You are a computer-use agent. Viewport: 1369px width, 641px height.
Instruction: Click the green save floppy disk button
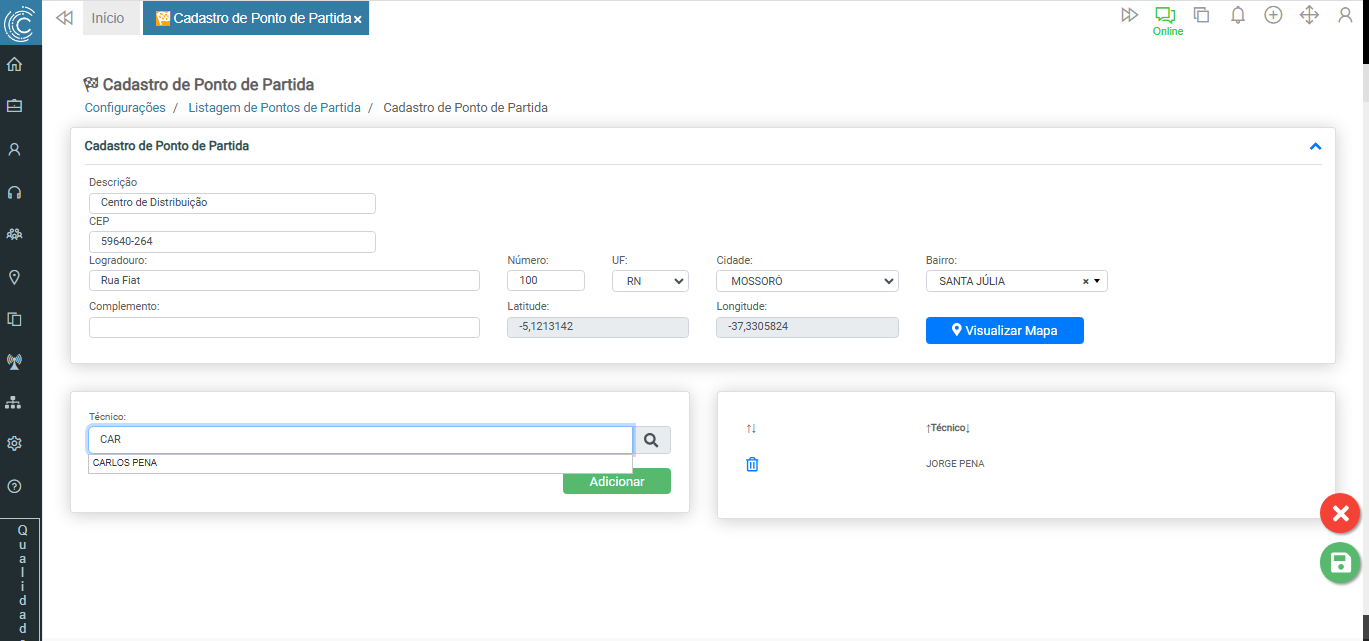tap(1340, 562)
